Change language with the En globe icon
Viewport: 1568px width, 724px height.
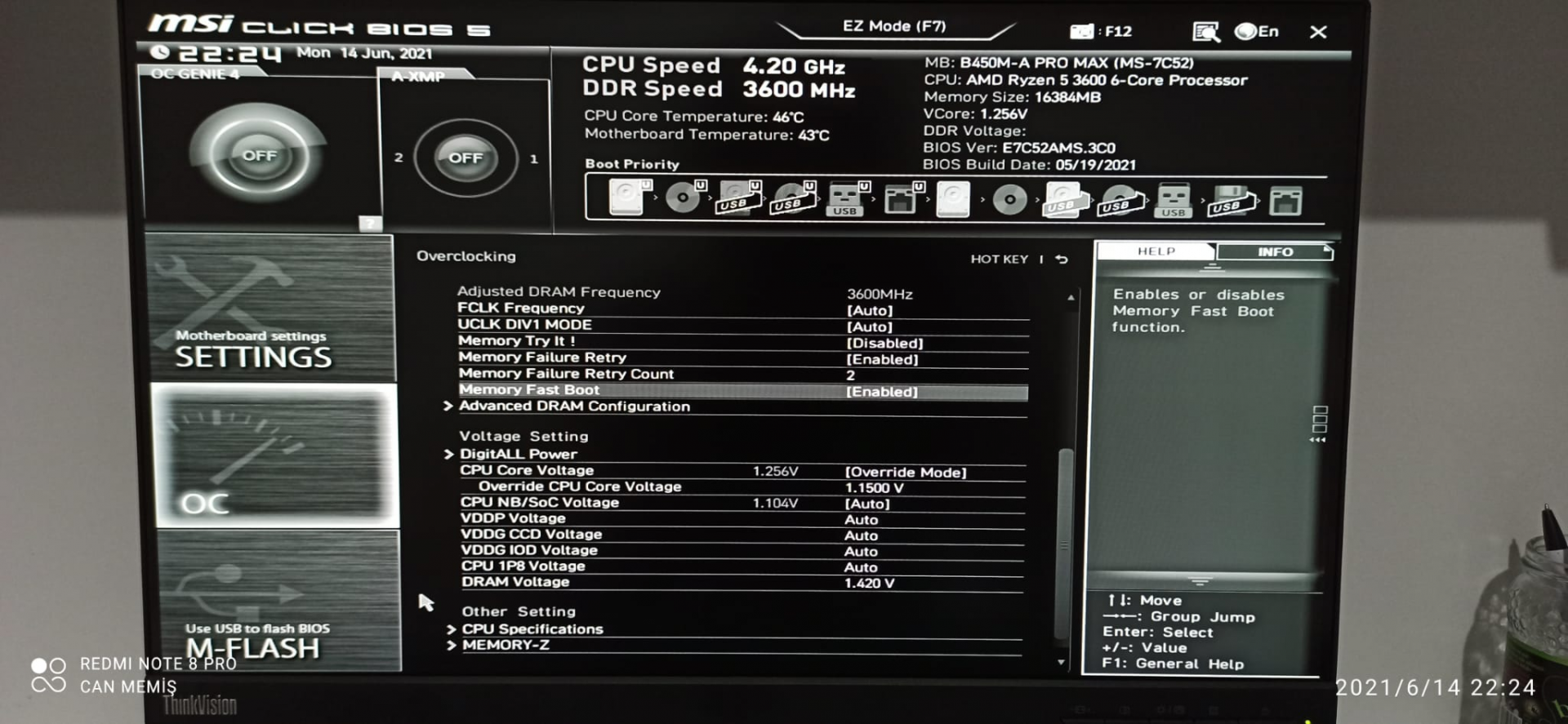(1257, 31)
